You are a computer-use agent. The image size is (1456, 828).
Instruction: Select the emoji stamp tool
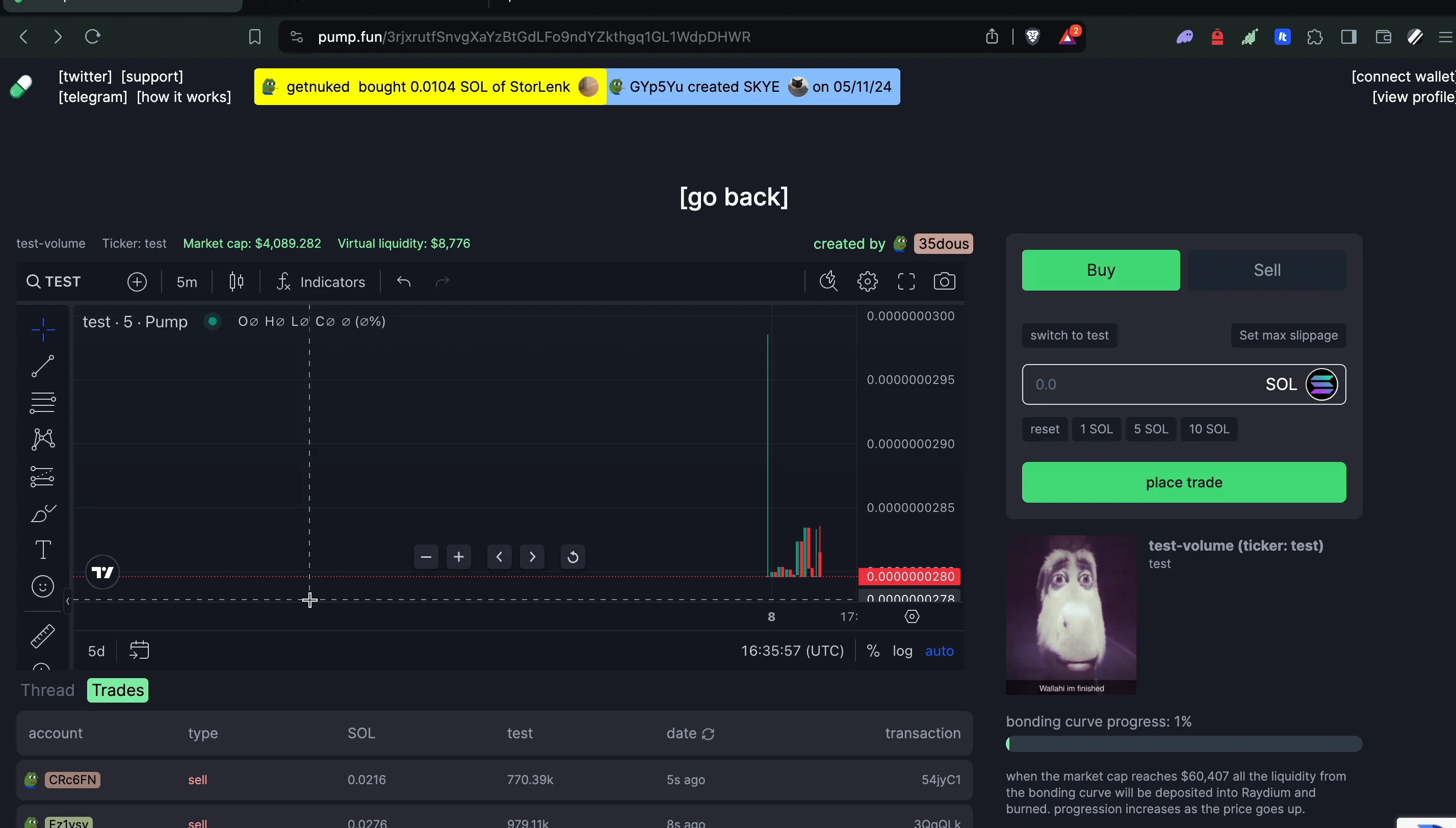[43, 586]
